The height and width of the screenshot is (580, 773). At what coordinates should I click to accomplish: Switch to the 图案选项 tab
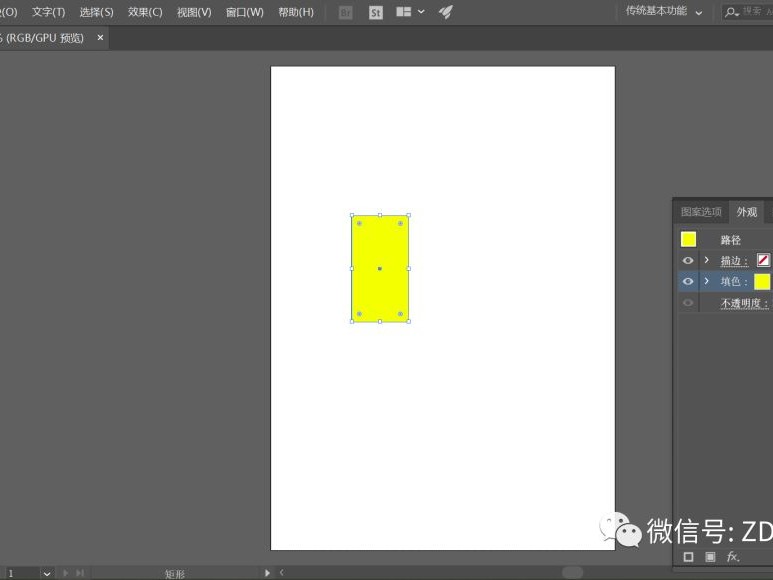pos(701,212)
